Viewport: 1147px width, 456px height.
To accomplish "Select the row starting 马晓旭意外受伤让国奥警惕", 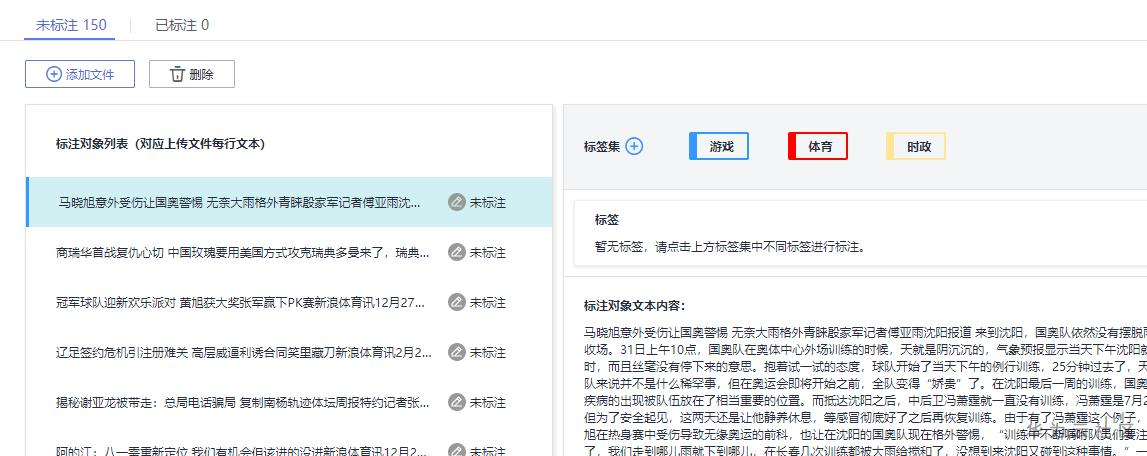I will (289, 202).
